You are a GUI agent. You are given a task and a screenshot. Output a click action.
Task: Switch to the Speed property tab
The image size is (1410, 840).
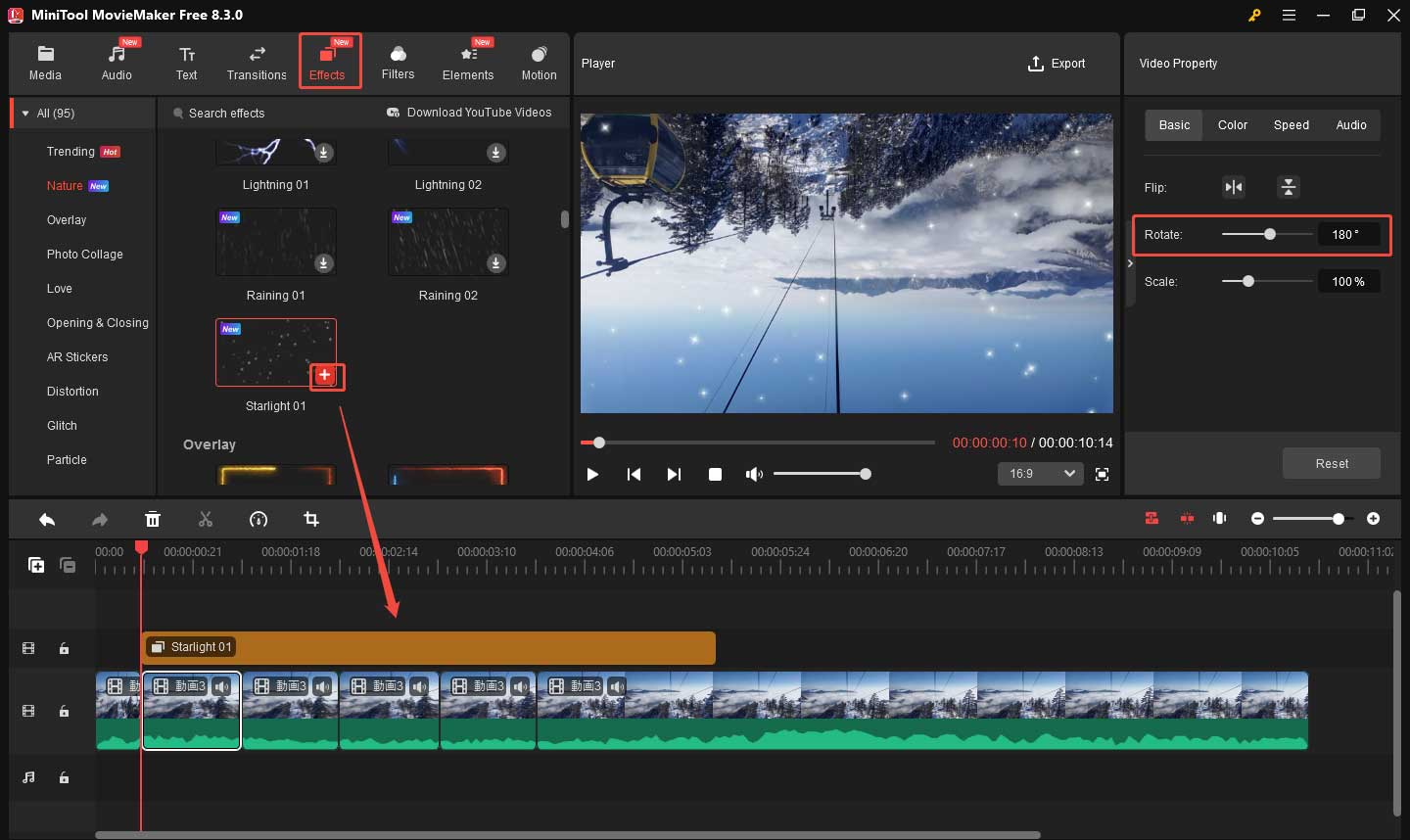coord(1292,125)
